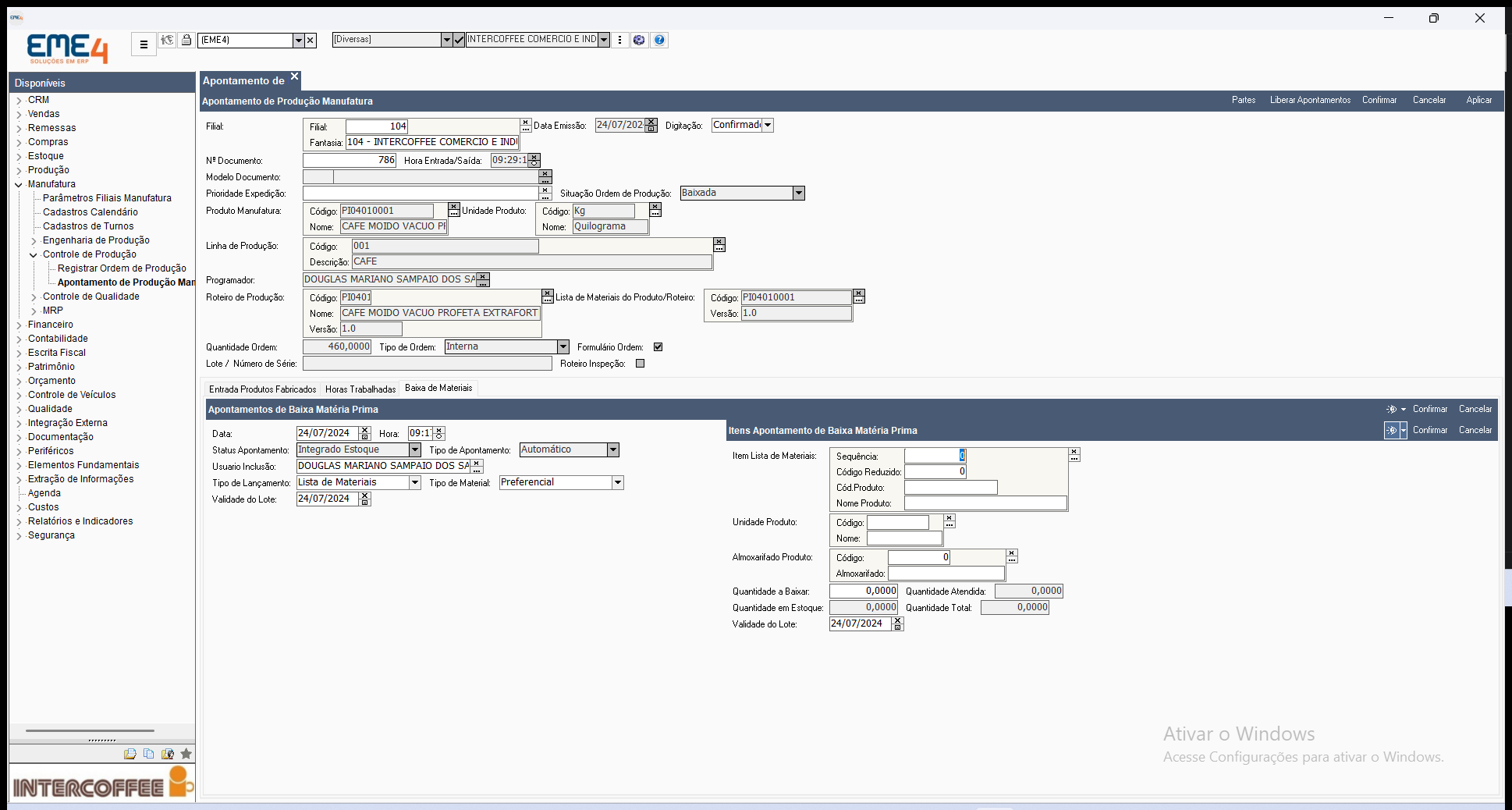The image size is (1512, 810).
Task: Click the open folder icon in sidebar footer
Action: click(130, 754)
